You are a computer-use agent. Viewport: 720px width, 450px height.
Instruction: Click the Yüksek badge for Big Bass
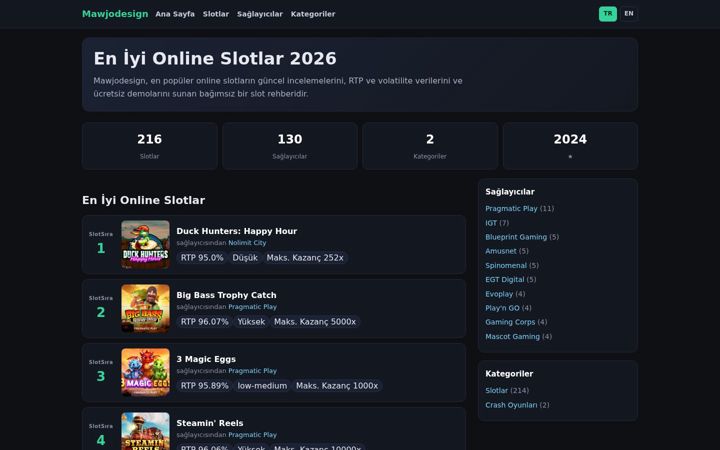251,322
